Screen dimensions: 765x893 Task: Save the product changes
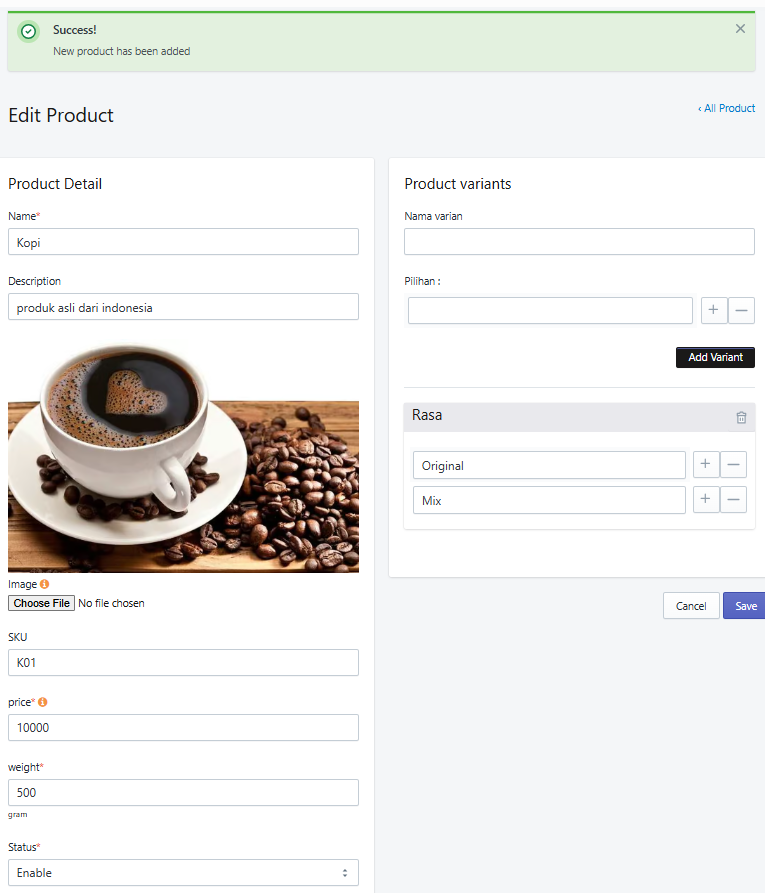(x=744, y=606)
